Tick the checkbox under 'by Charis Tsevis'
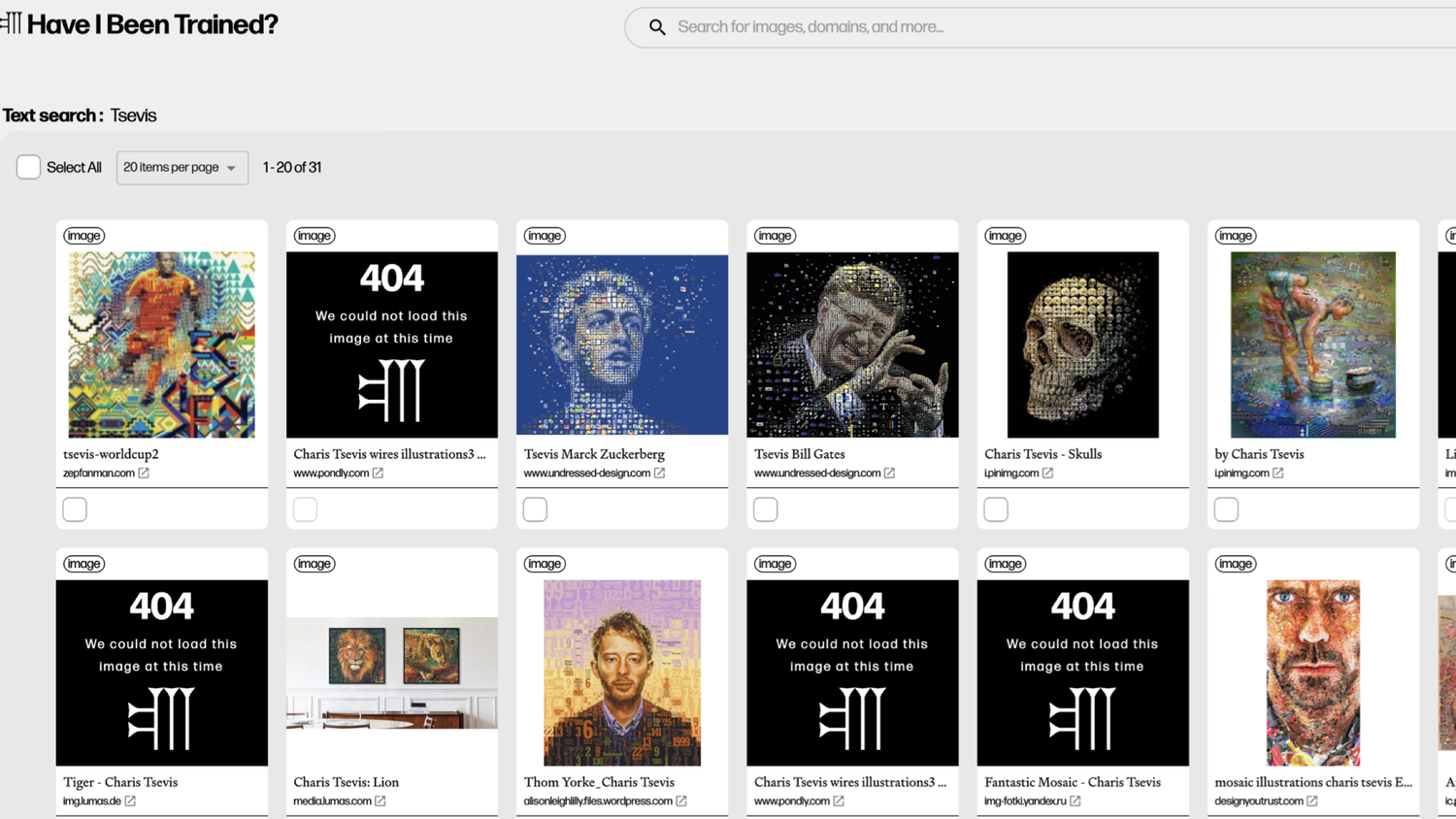This screenshot has width=1456, height=819. [x=1226, y=509]
